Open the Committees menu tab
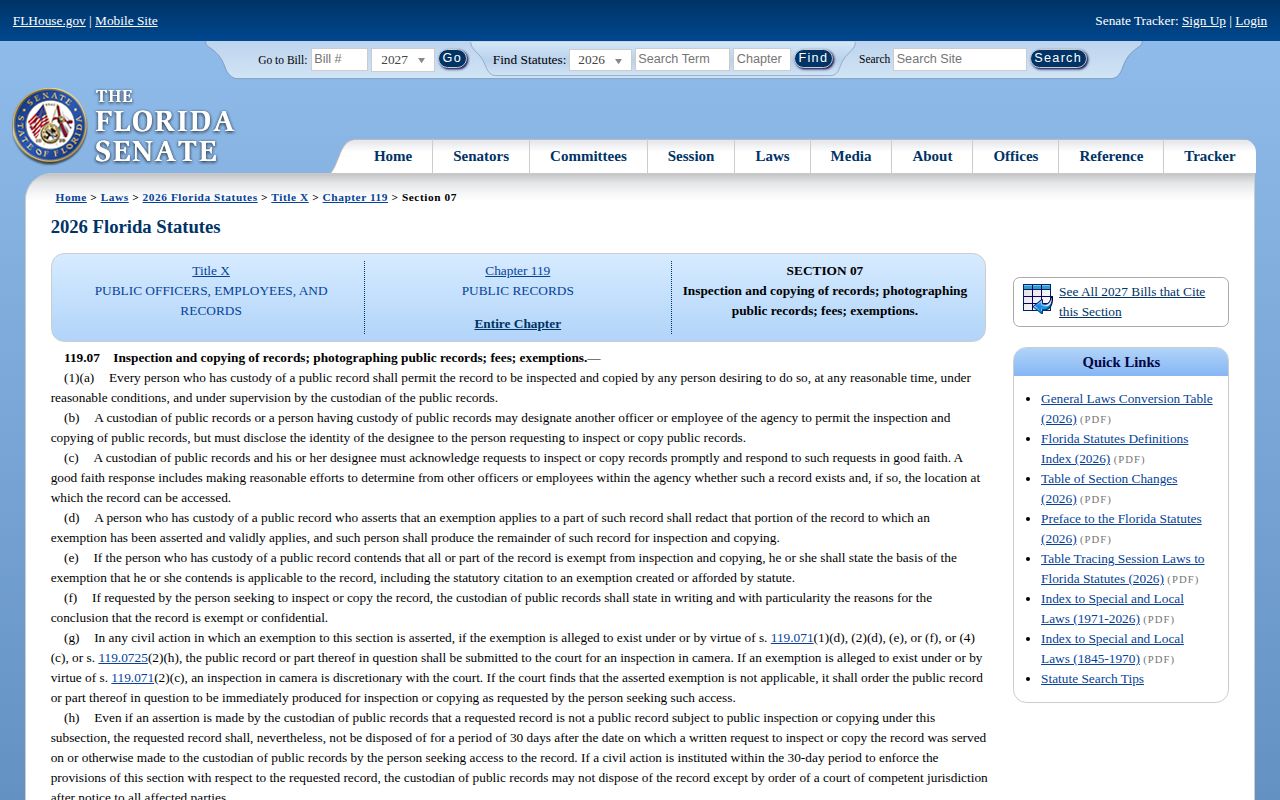 pos(588,156)
